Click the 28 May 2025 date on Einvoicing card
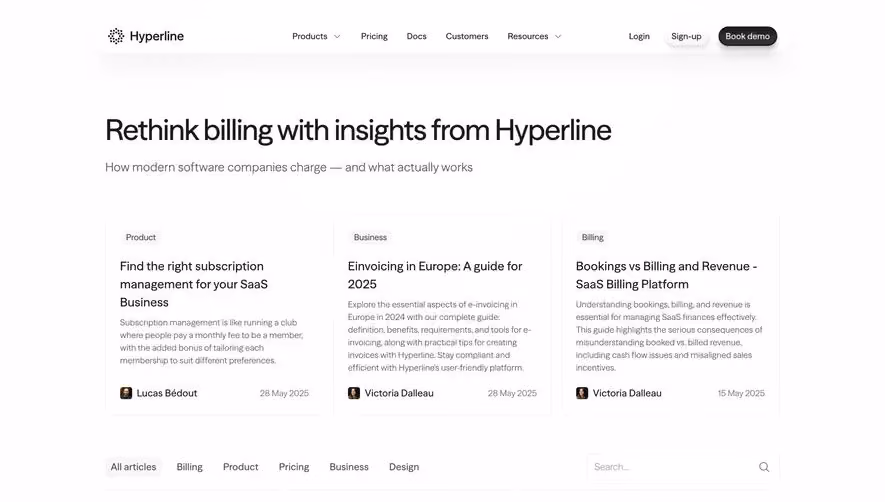 tap(512, 393)
